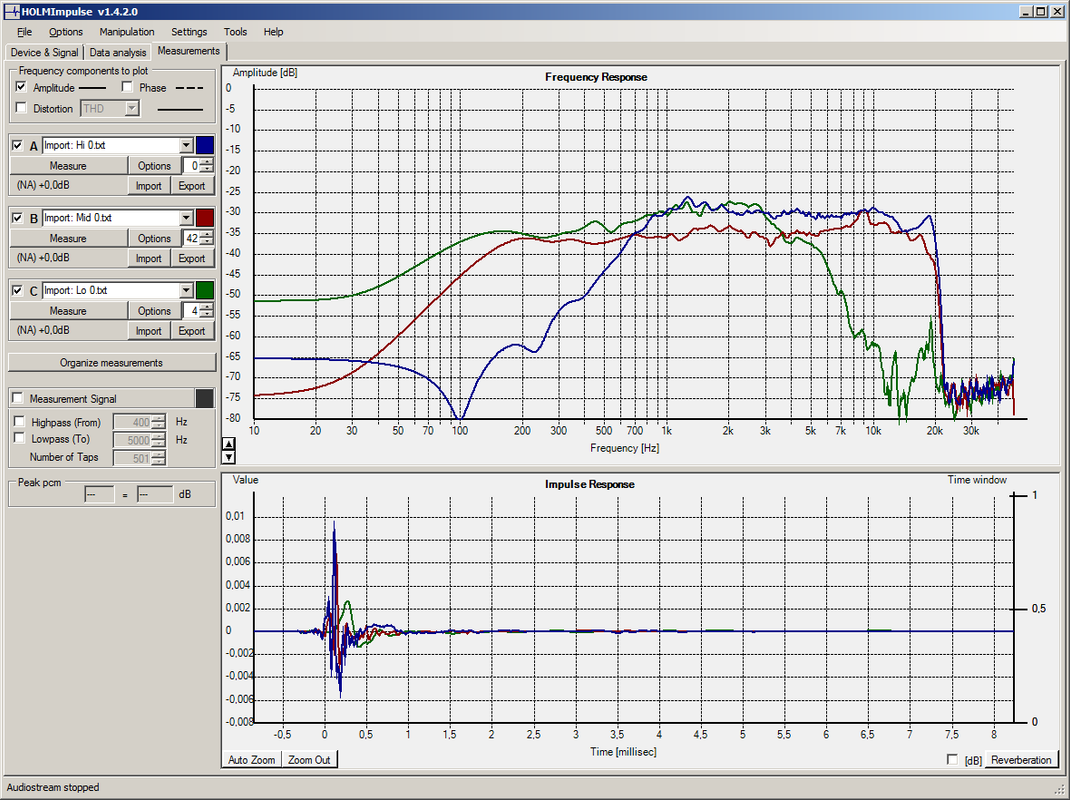Increase the slot C stepper value 4
The image size is (1070, 800).
[x=207, y=306]
